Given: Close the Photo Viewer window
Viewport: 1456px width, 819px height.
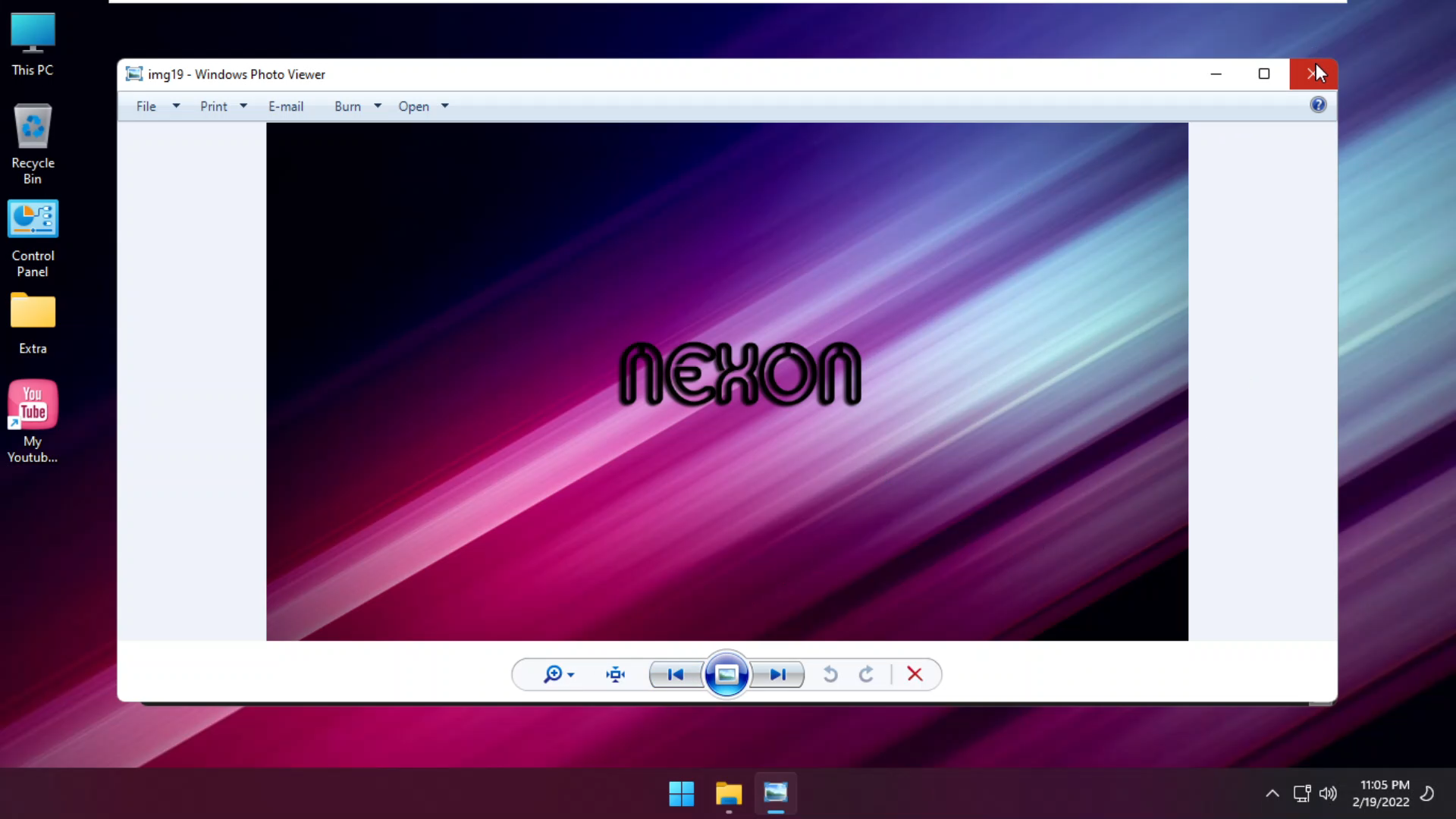Looking at the screenshot, I should [1313, 74].
